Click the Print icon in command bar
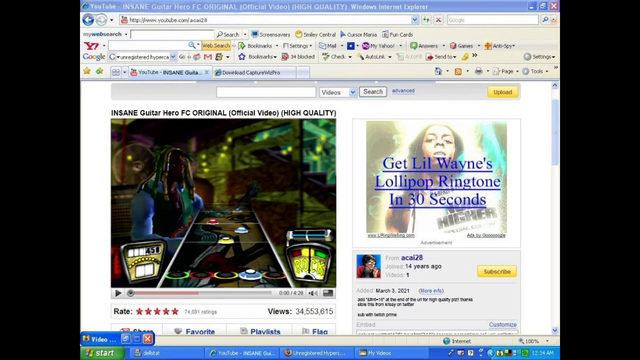Screen dimensions: 640x360 pos(479,71)
